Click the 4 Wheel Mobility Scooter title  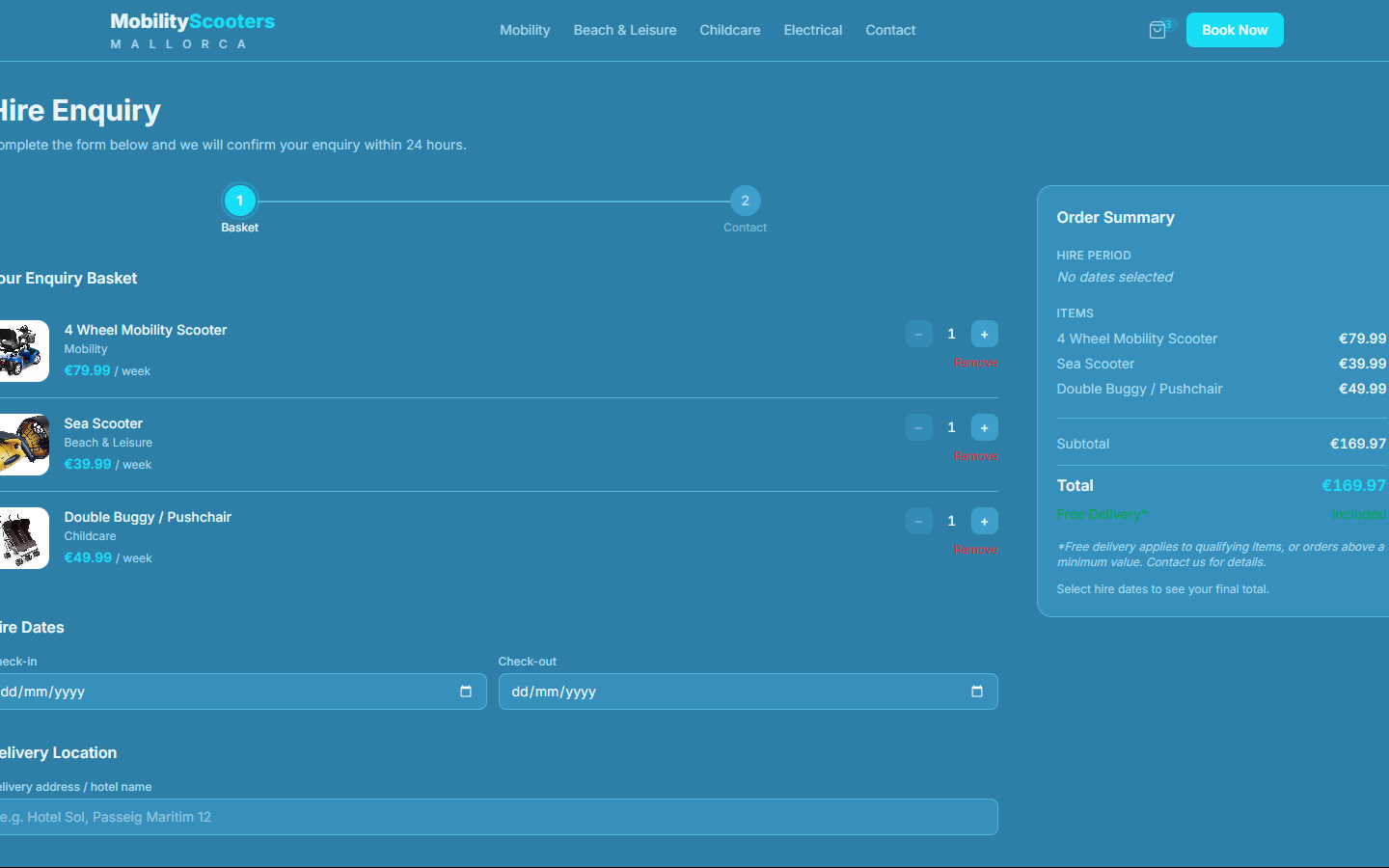click(146, 330)
